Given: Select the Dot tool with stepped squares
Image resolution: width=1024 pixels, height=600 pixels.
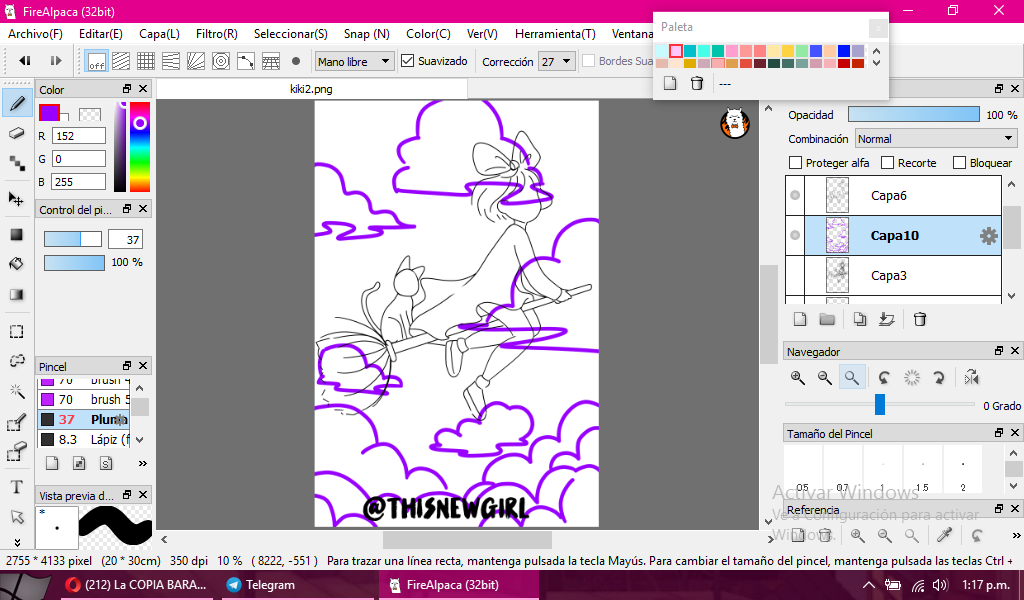Looking at the screenshot, I should click(x=18, y=163).
